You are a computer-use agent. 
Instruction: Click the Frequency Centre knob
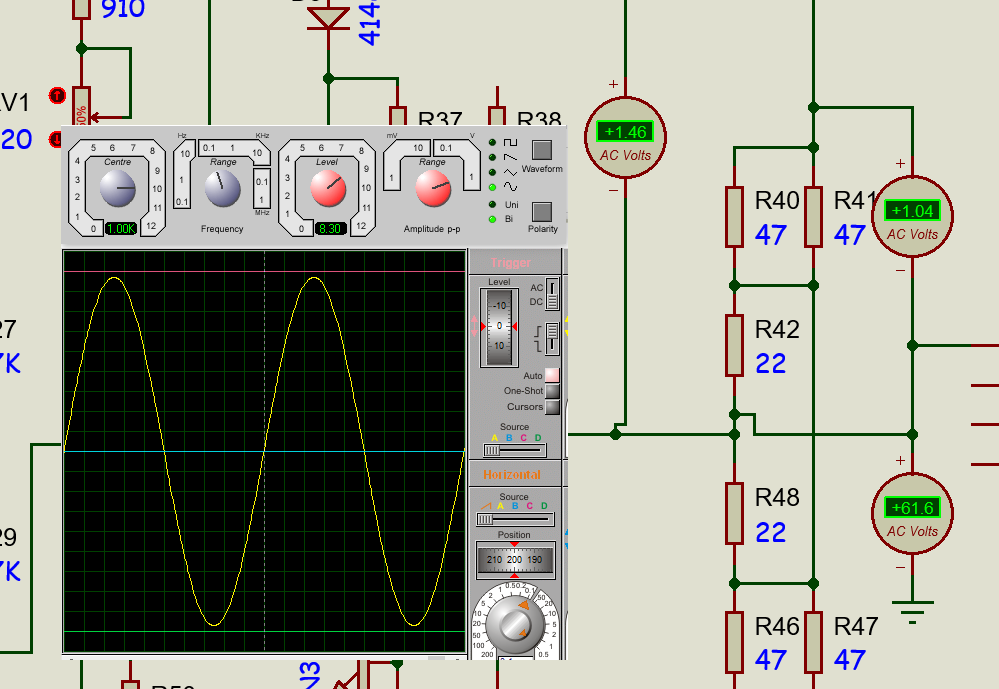click(x=118, y=187)
